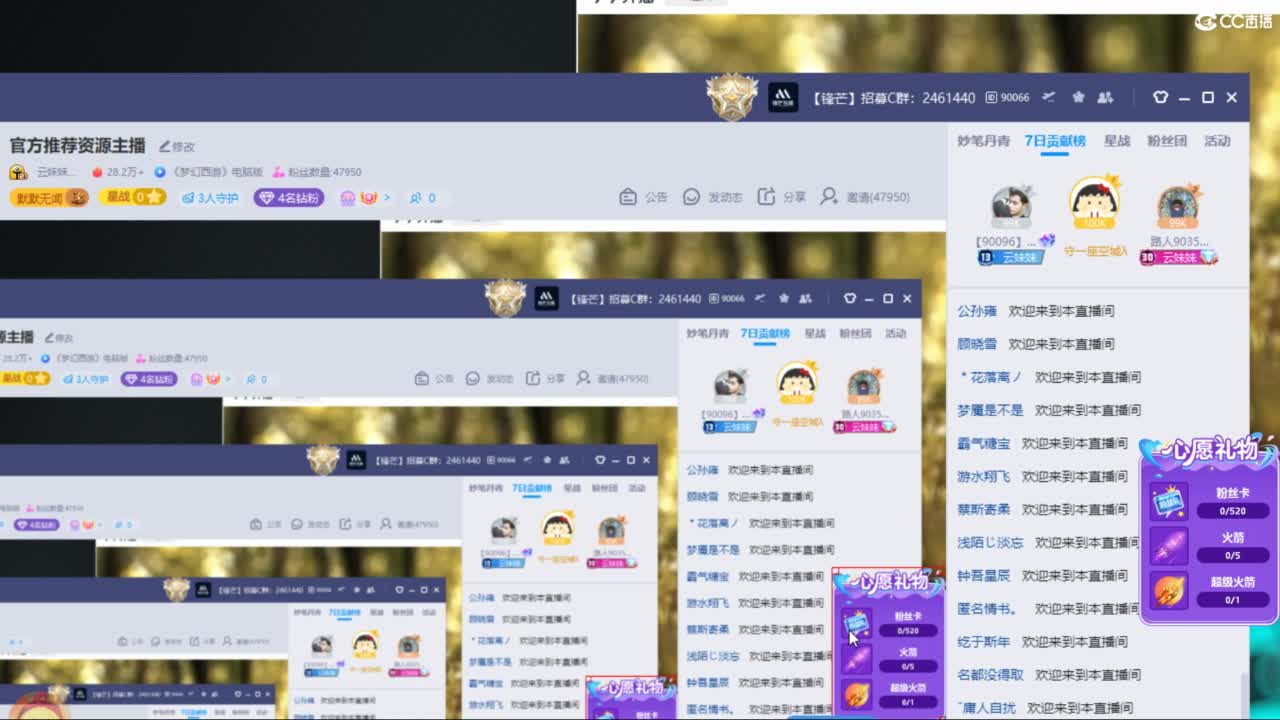This screenshot has height=720, width=1280.
Task: Click the add-friends icon in largest window title bar
Action: [1105, 97]
